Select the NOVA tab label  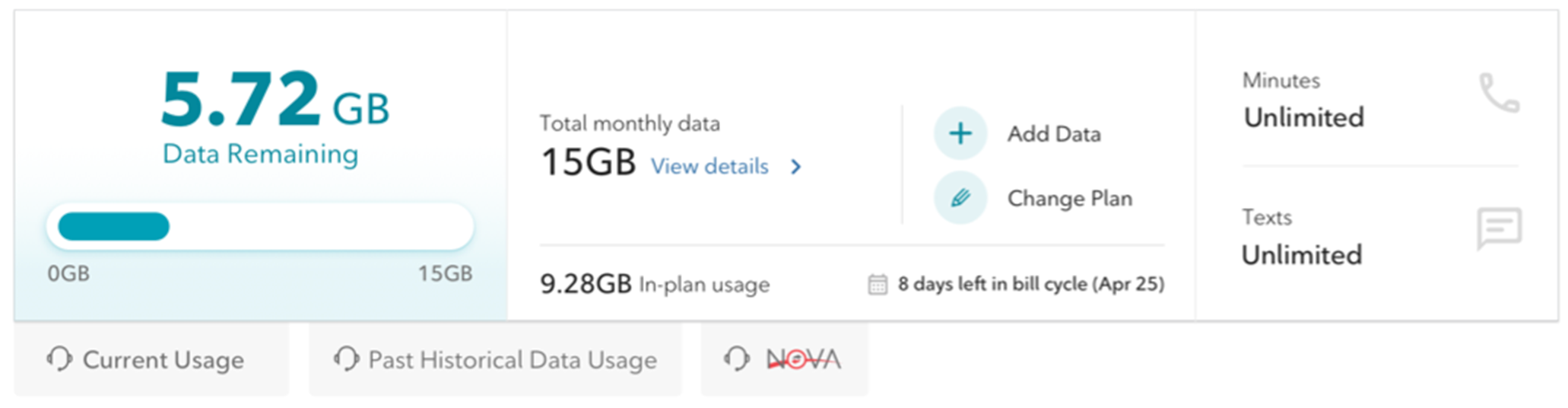pos(803,359)
